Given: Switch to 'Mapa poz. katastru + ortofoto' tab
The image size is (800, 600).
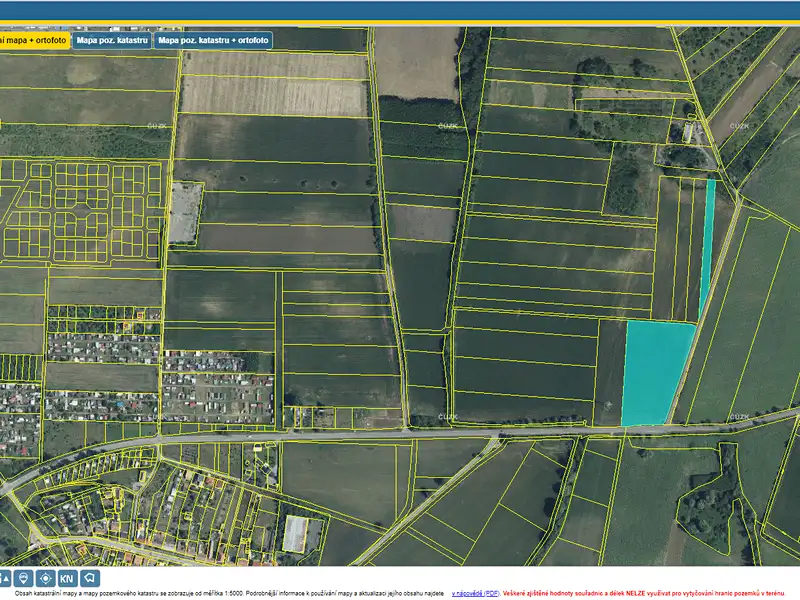Looking at the screenshot, I should [213, 40].
